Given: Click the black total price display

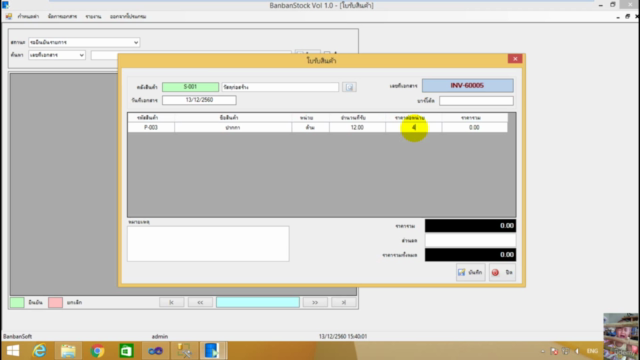Looking at the screenshot, I should point(470,226).
